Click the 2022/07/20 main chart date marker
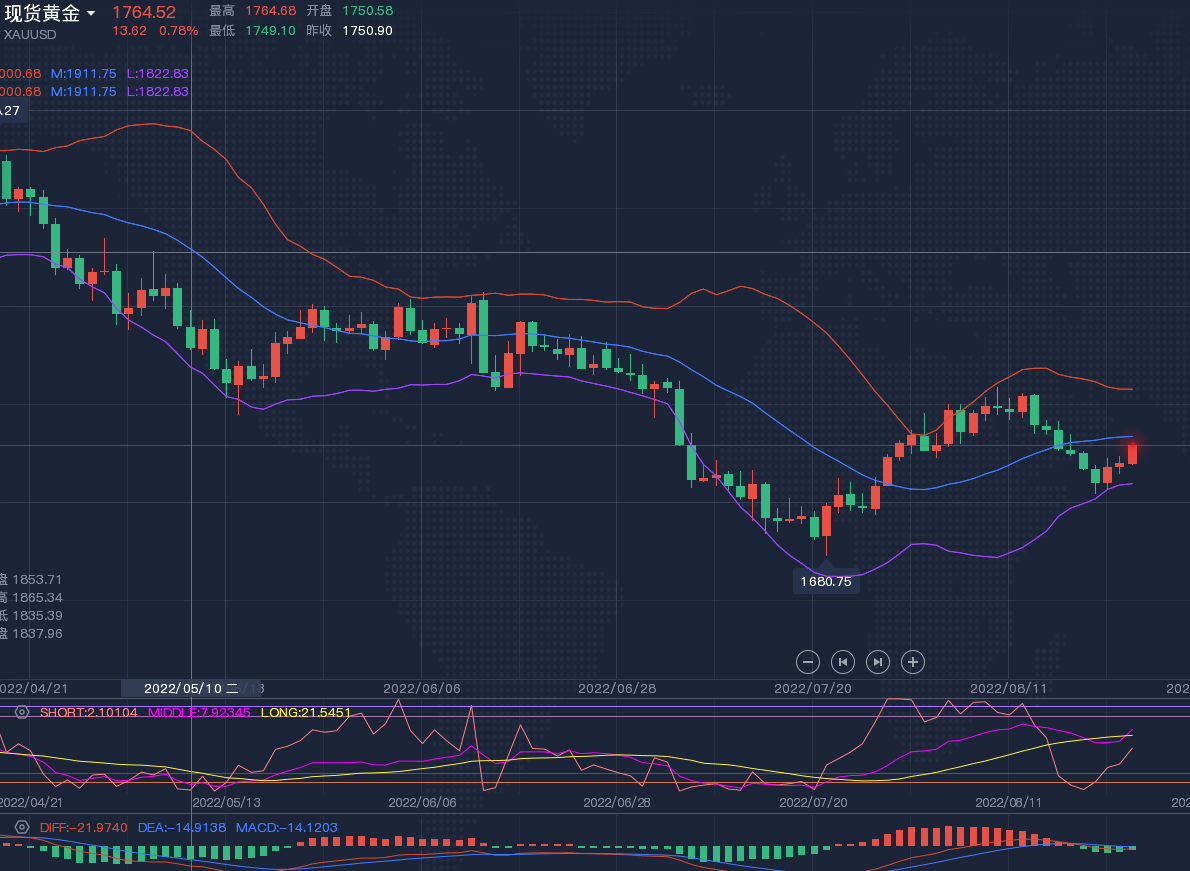1190x871 pixels. click(812, 688)
